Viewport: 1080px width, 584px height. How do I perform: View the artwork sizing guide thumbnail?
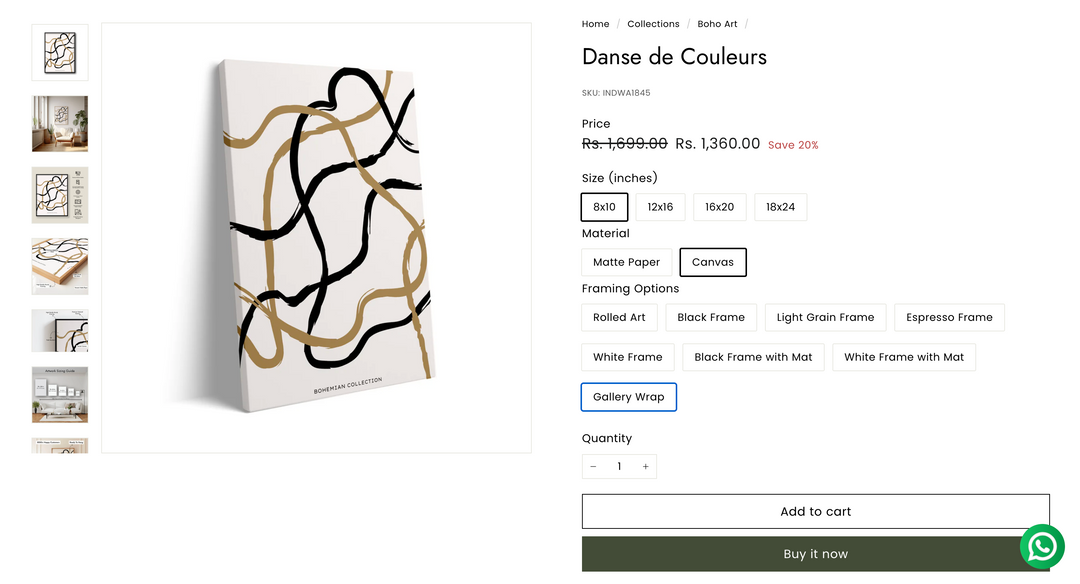click(x=60, y=394)
